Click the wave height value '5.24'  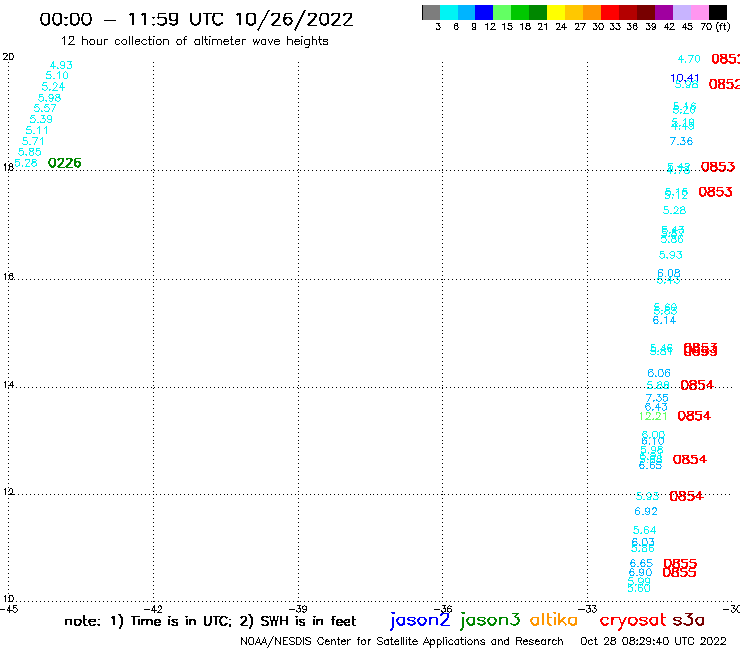pos(53,87)
